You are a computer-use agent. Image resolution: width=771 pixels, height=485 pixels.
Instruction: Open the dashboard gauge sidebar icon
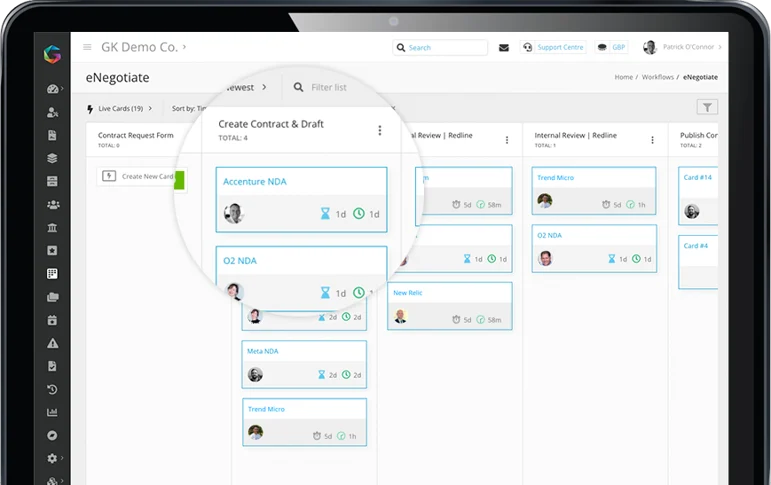pos(53,89)
